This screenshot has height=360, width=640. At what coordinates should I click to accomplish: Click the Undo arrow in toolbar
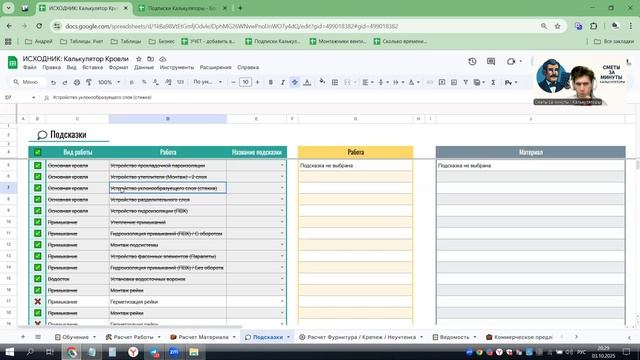tap(53, 82)
